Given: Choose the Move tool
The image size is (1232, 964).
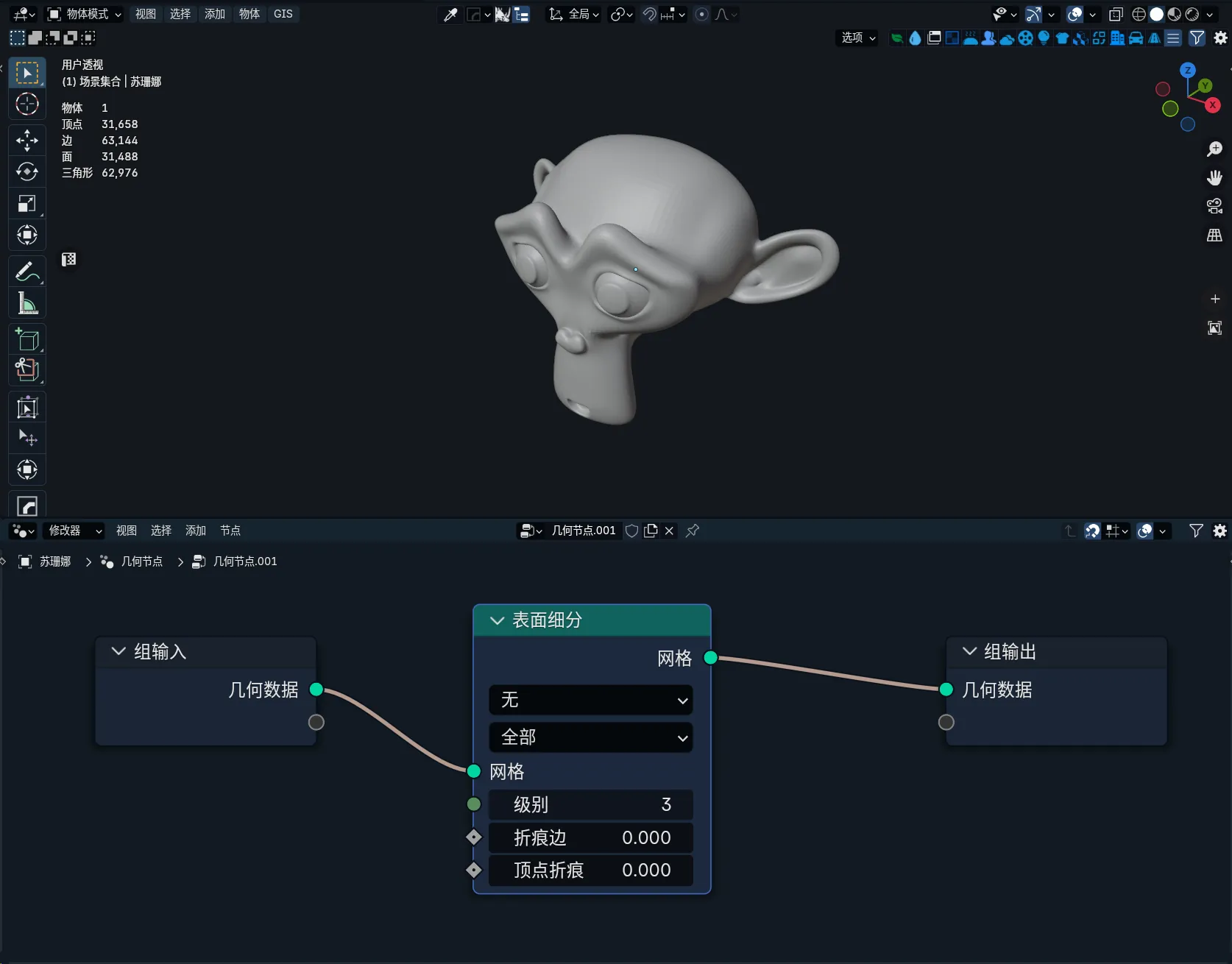Looking at the screenshot, I should tap(27, 140).
